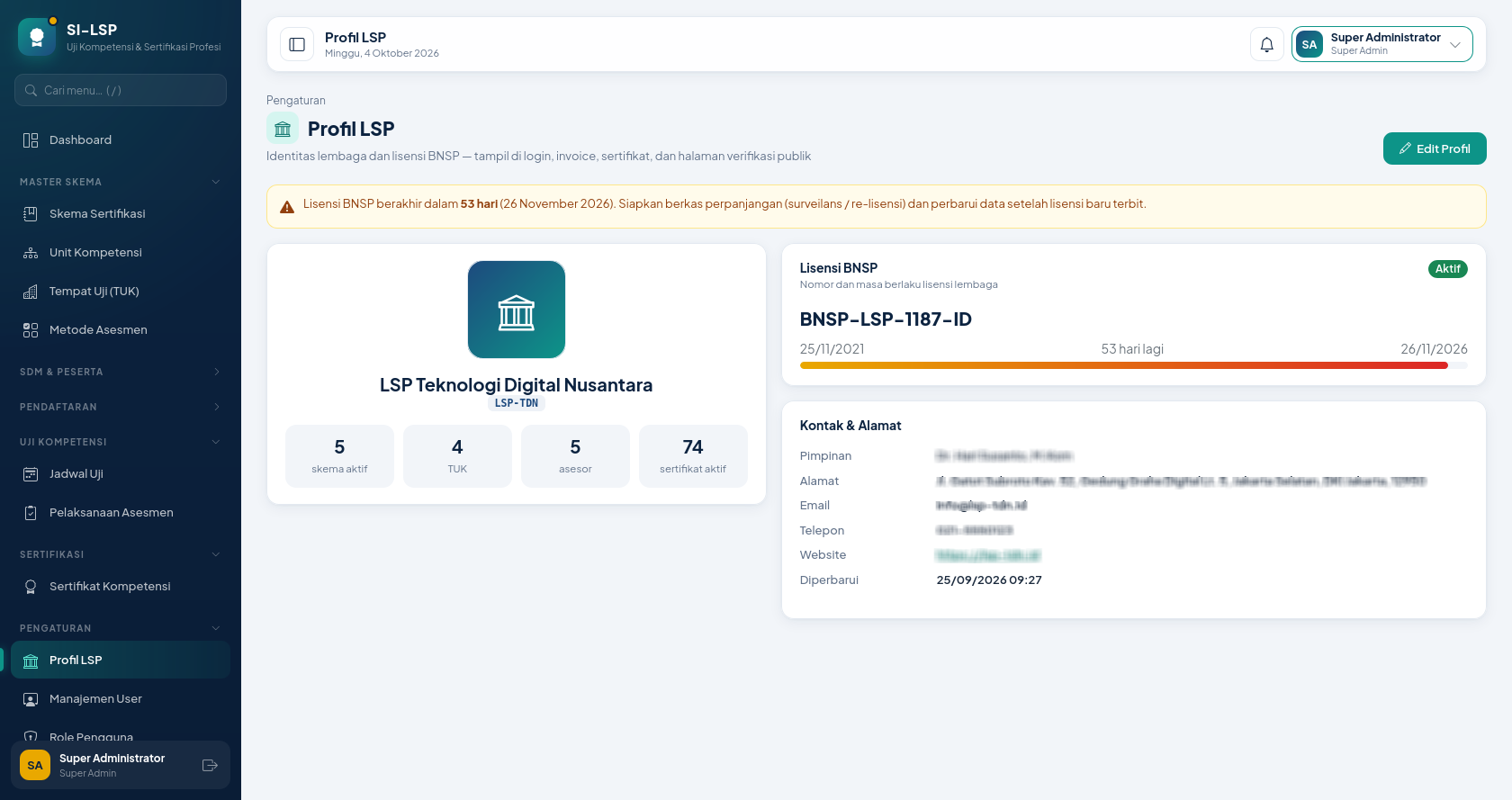
Task: Open Dashboard from the sidebar
Action: pyautogui.click(x=121, y=140)
